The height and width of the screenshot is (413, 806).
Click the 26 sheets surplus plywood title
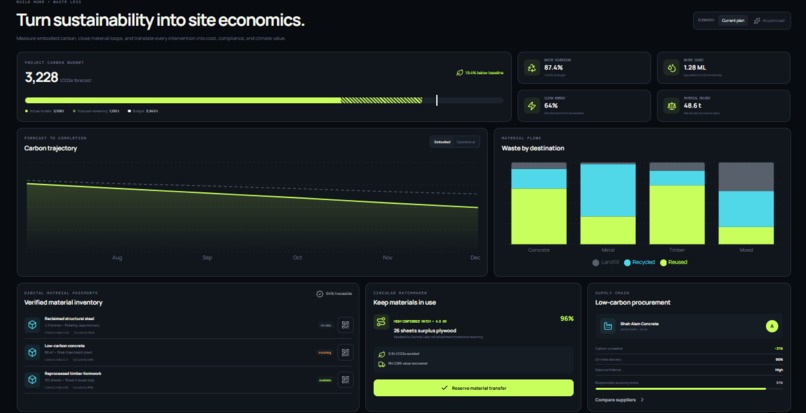tap(425, 331)
